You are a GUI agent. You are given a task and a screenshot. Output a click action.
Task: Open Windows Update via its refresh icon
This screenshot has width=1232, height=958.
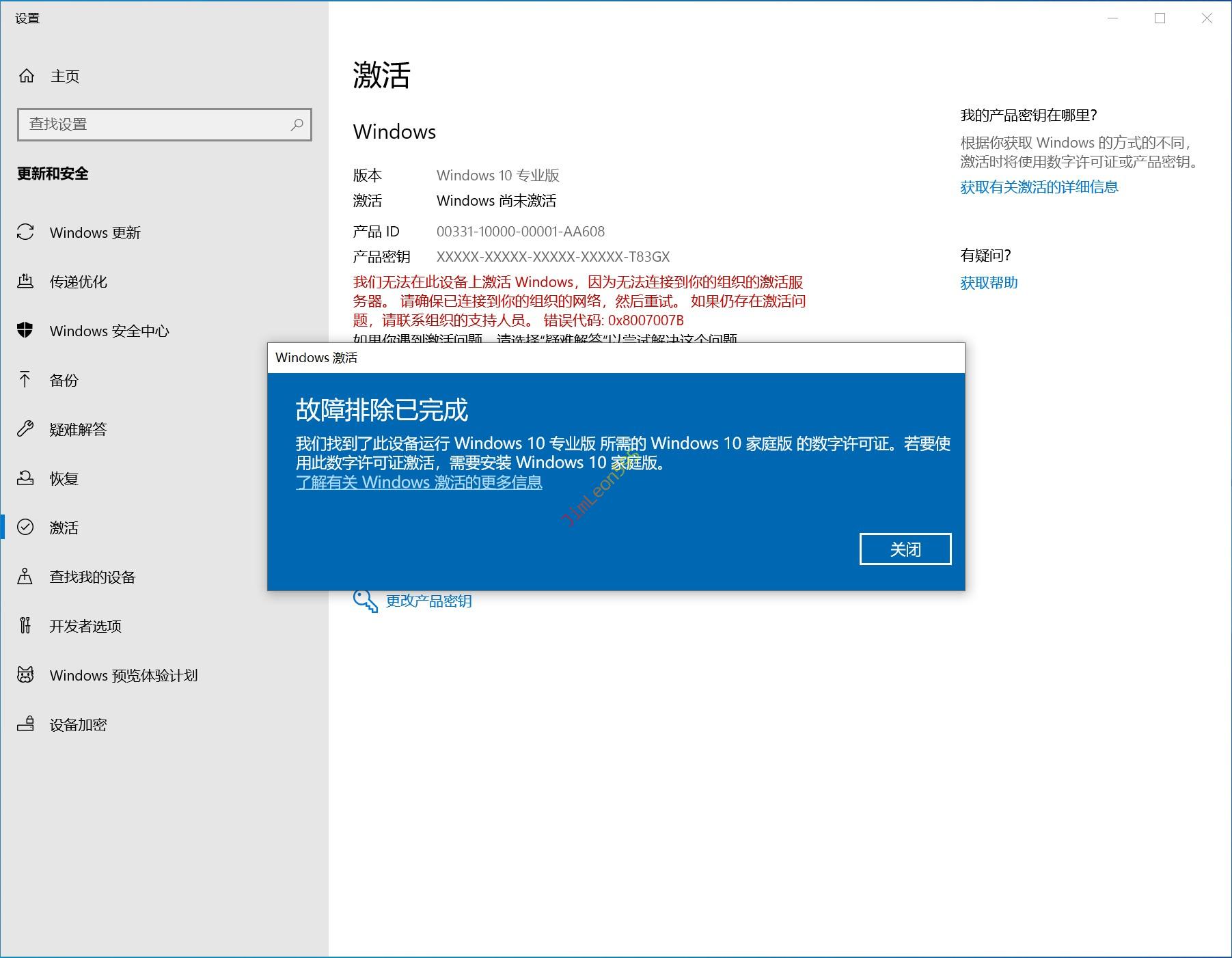[25, 232]
